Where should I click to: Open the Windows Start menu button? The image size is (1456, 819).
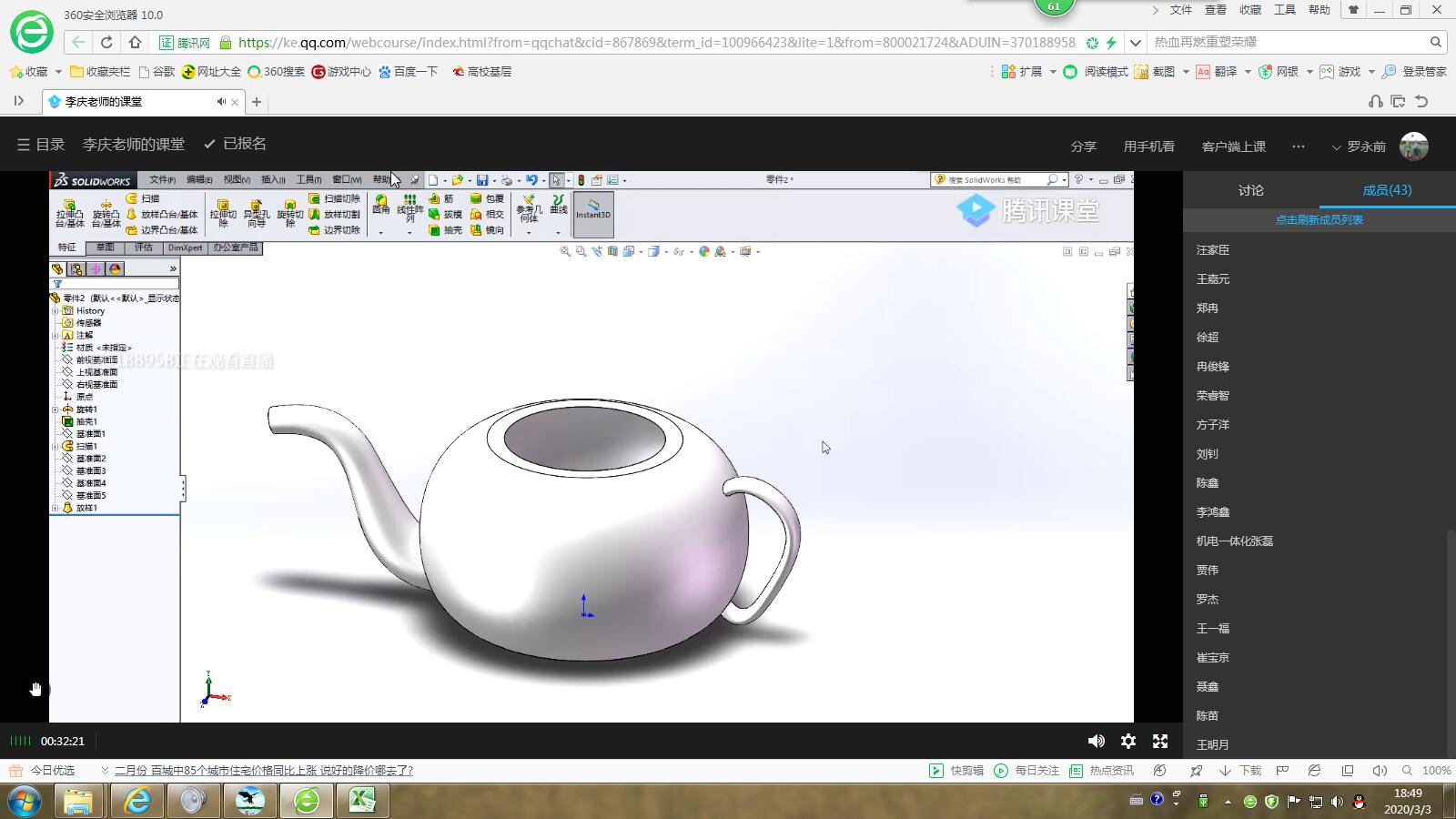(x=25, y=801)
